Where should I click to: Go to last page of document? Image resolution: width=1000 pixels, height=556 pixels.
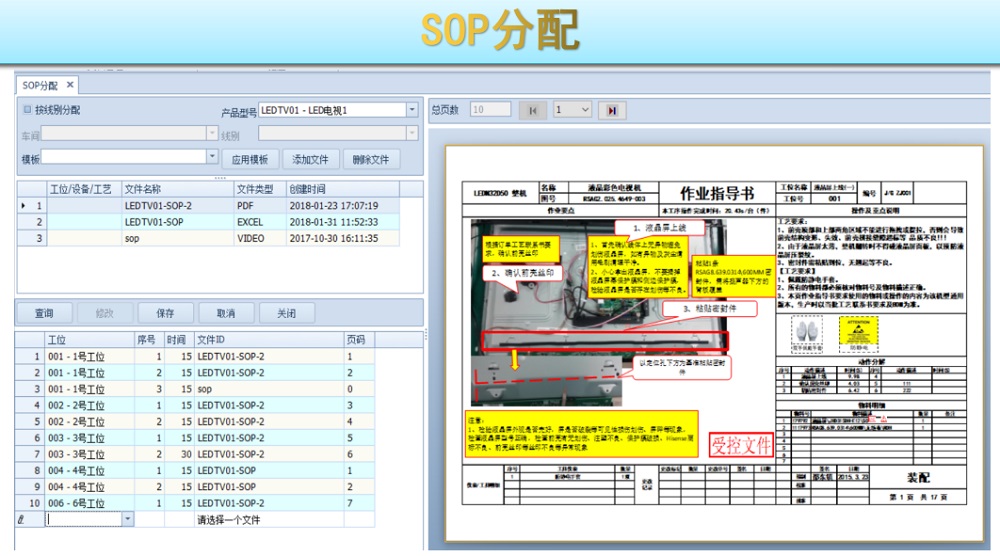click(x=612, y=110)
